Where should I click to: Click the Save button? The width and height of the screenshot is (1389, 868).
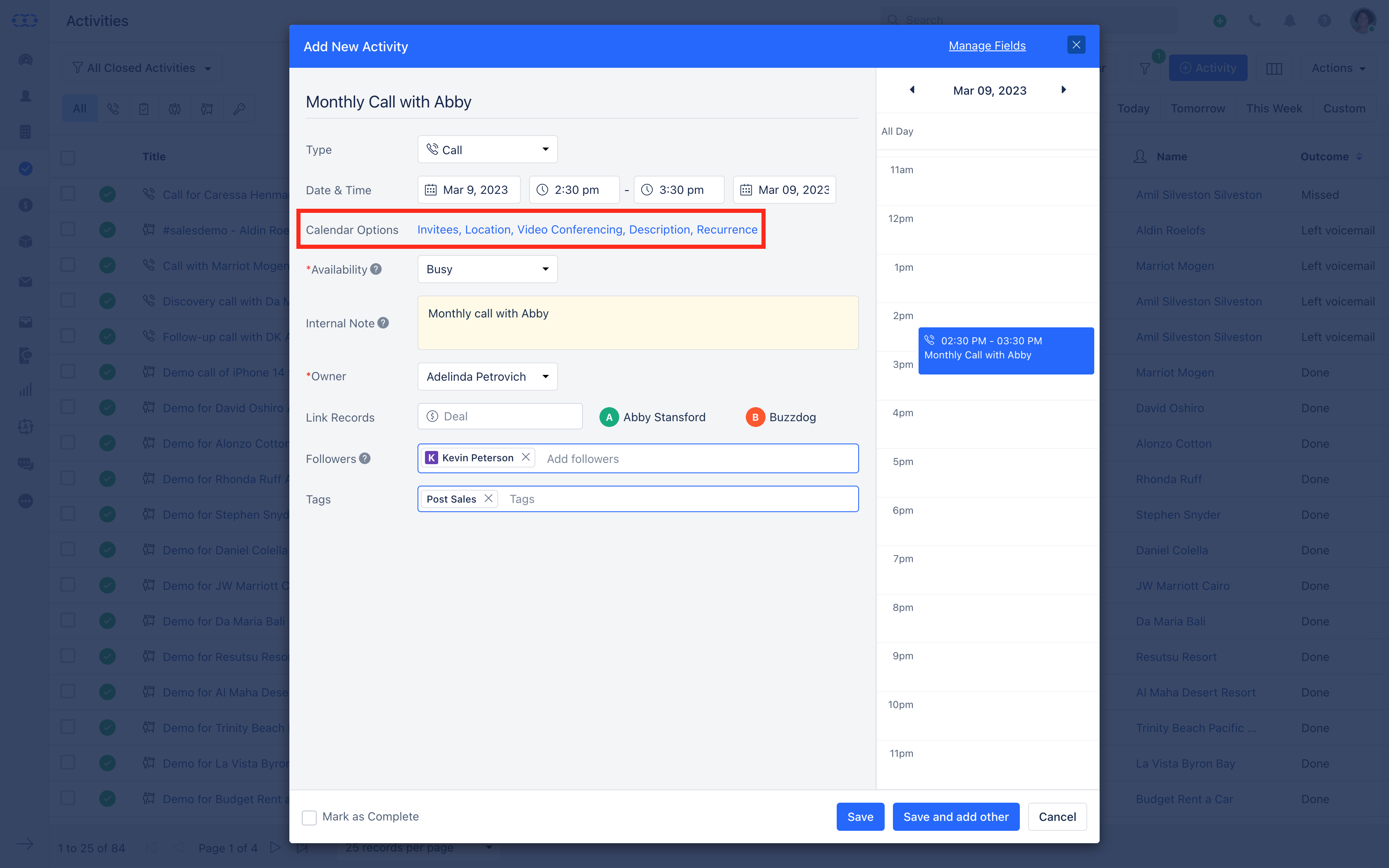tap(860, 816)
